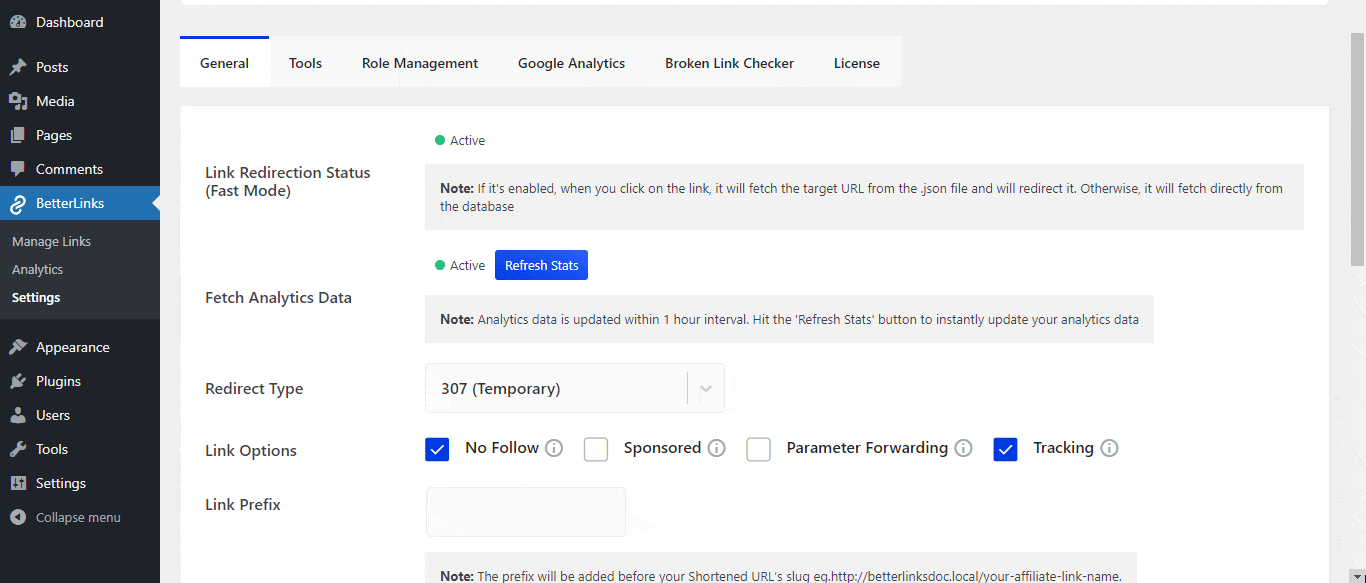Click into the Link Prefix text field

tap(525, 512)
